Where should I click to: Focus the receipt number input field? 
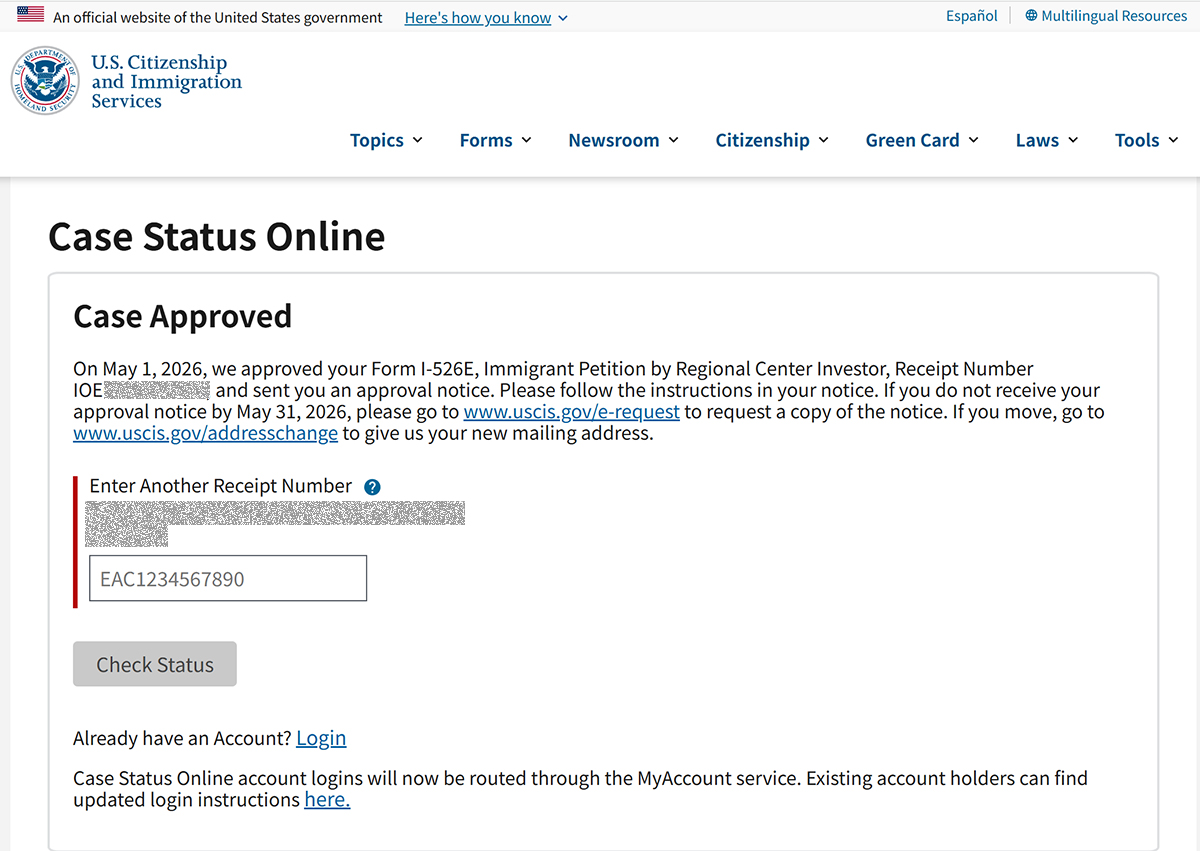pos(228,579)
